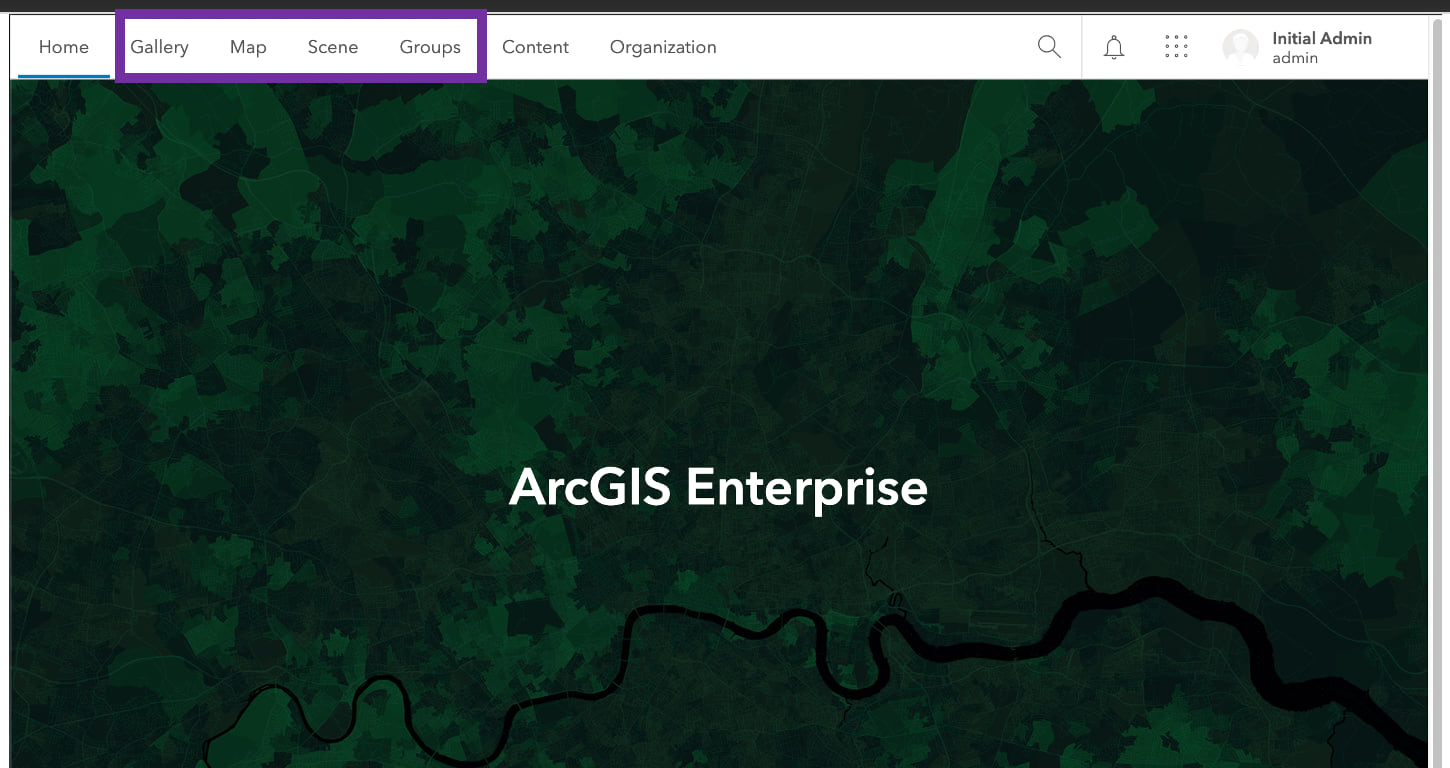Click the admin username text
The image size is (1450, 768).
coord(1295,58)
